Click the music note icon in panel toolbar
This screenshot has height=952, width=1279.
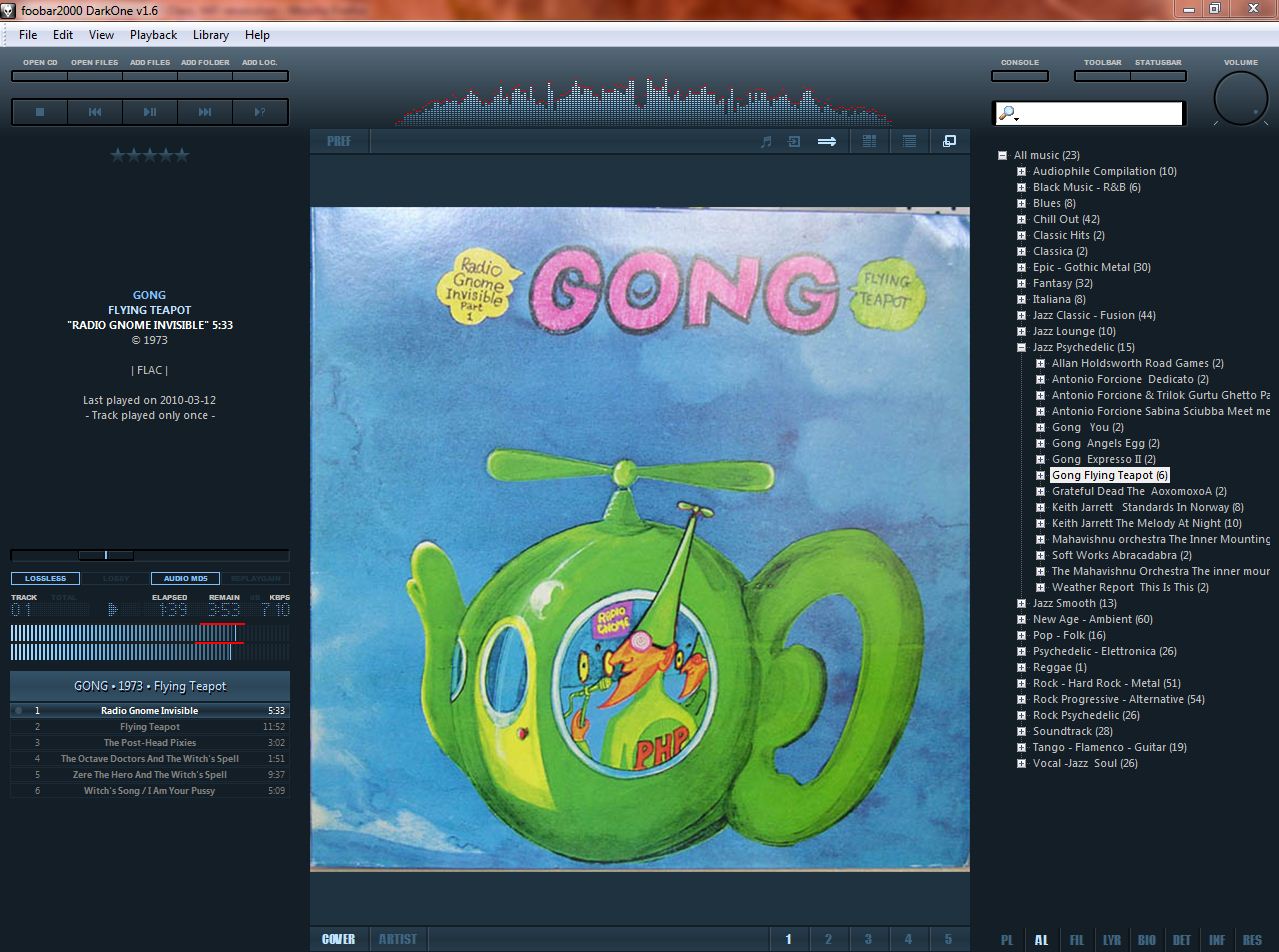click(x=766, y=141)
